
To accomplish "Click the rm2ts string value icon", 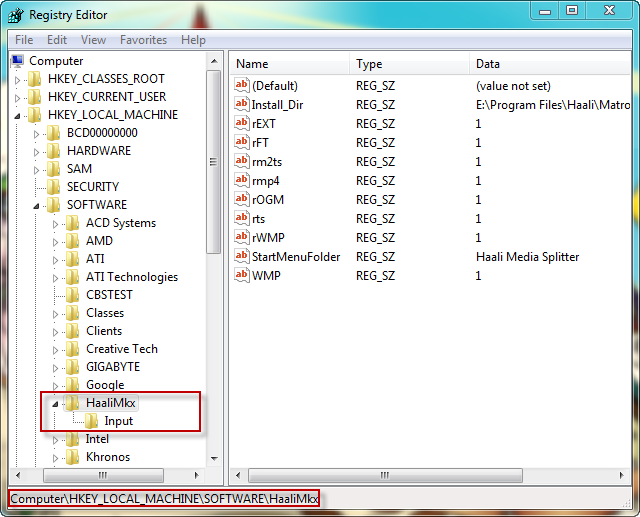I will point(242,162).
